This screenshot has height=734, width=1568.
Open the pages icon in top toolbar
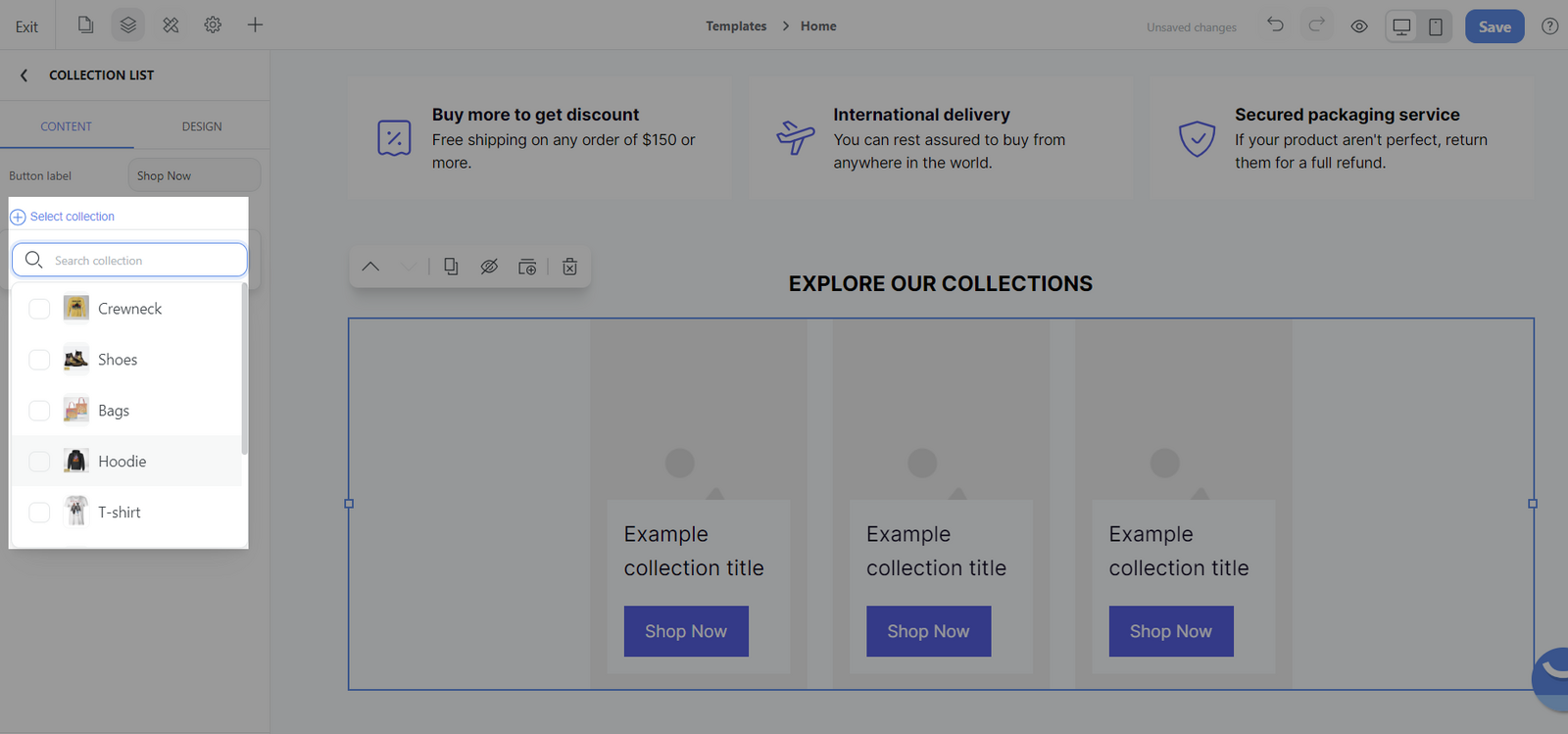pos(86,25)
